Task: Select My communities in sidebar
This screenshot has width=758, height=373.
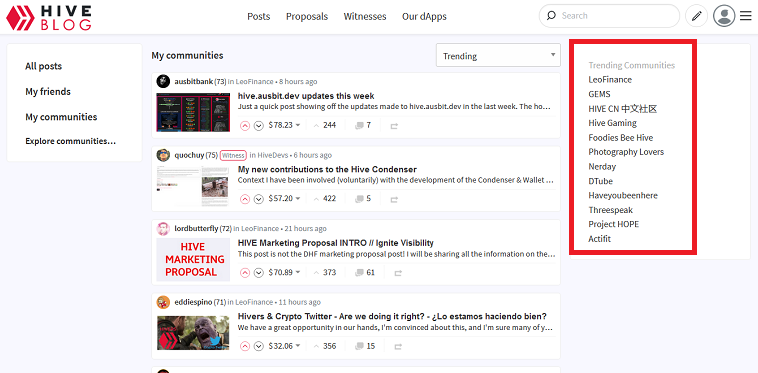Action: (x=61, y=117)
